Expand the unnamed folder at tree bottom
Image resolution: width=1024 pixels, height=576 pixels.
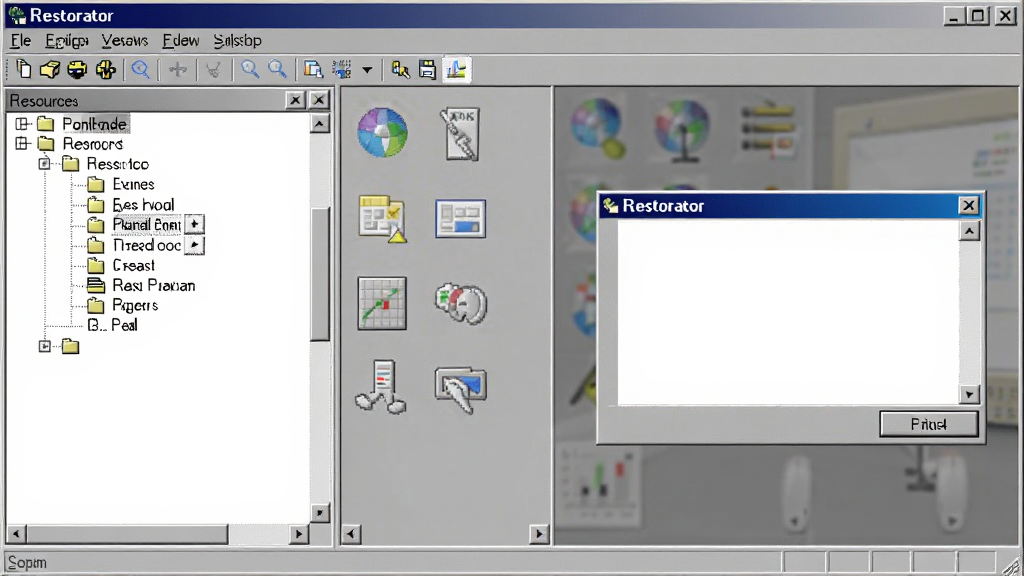pos(44,346)
